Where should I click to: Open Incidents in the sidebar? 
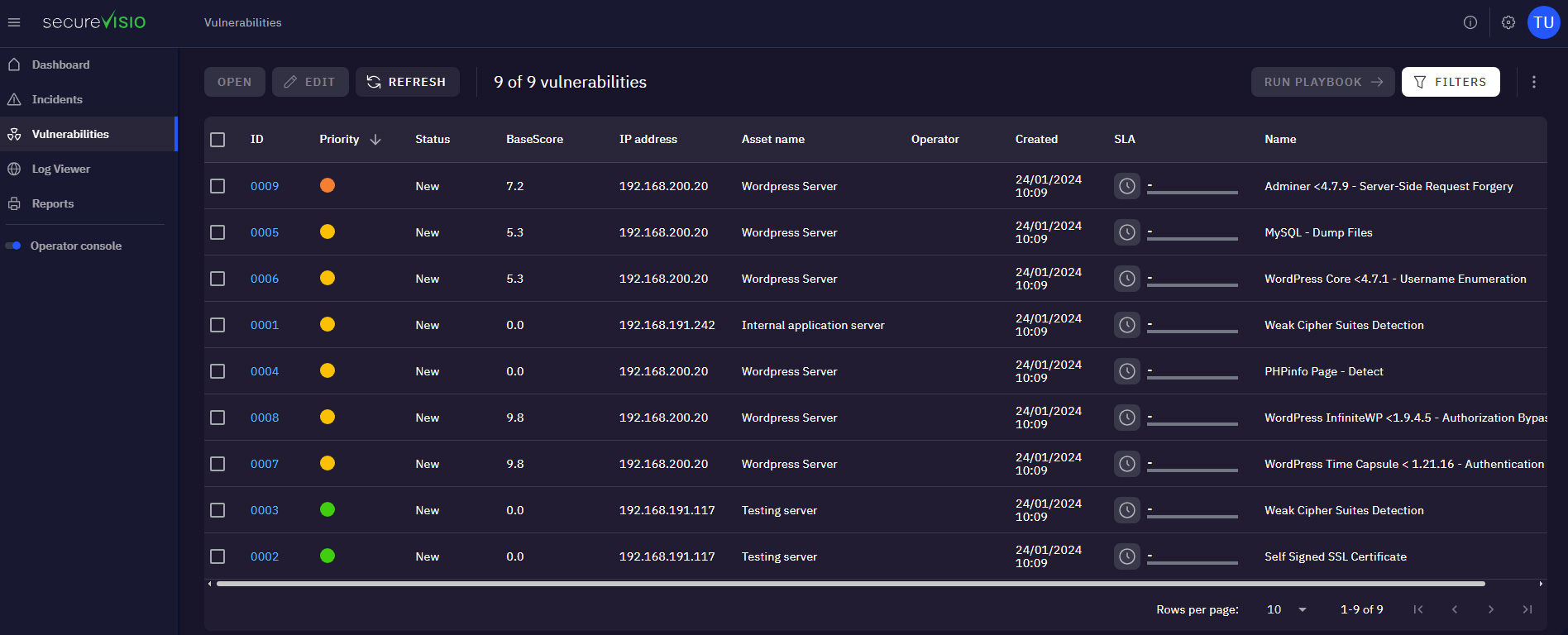[x=88, y=99]
